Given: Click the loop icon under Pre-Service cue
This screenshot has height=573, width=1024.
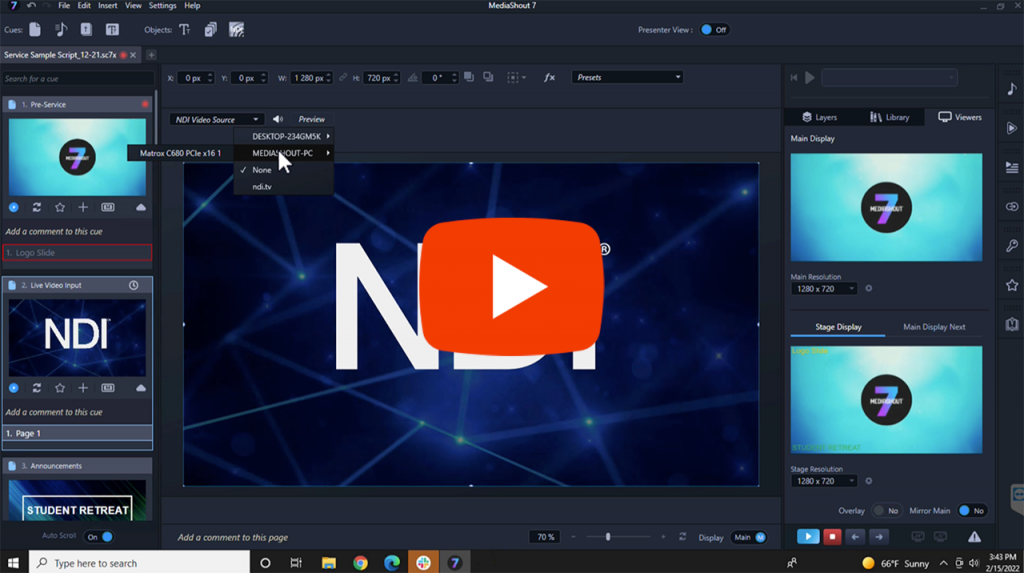Looking at the screenshot, I should [37, 207].
